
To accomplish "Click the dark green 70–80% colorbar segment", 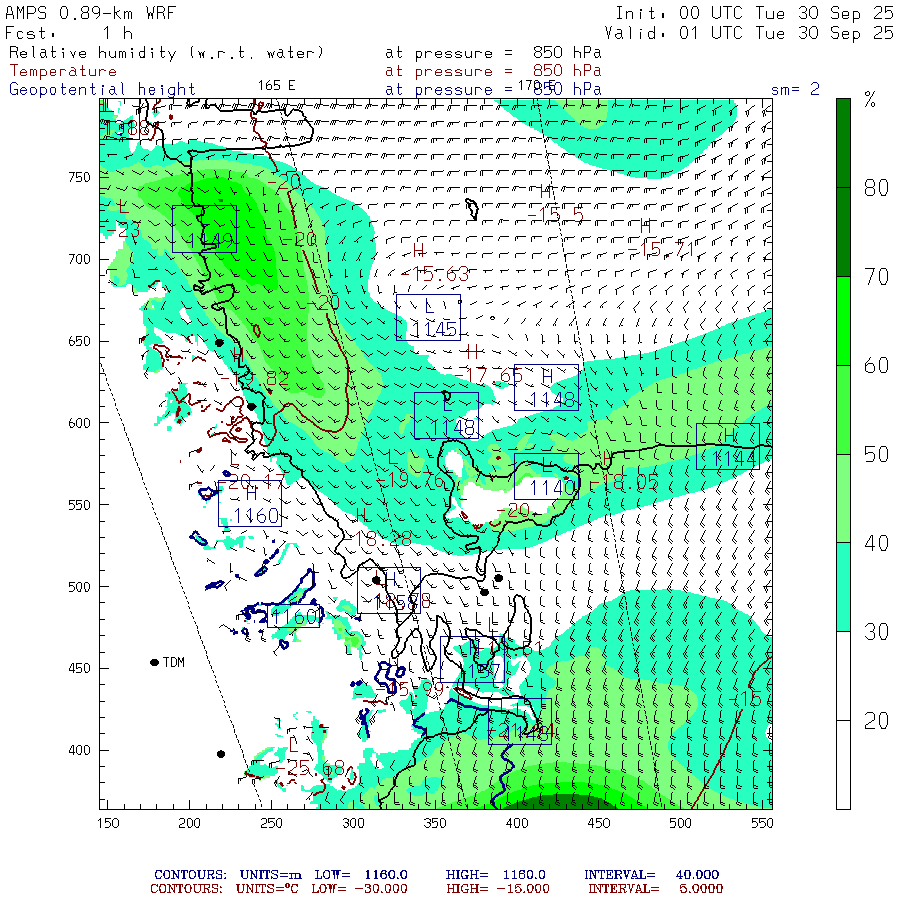I will pos(843,232).
